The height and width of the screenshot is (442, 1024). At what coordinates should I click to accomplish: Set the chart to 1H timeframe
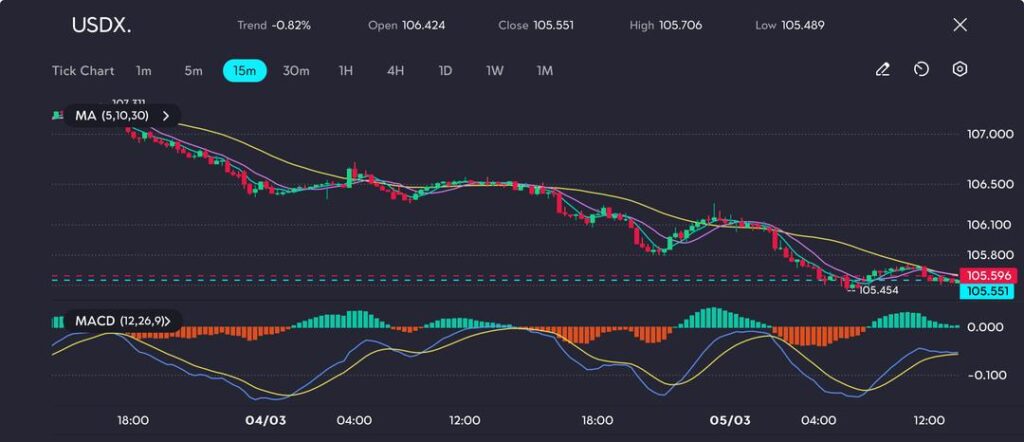346,71
